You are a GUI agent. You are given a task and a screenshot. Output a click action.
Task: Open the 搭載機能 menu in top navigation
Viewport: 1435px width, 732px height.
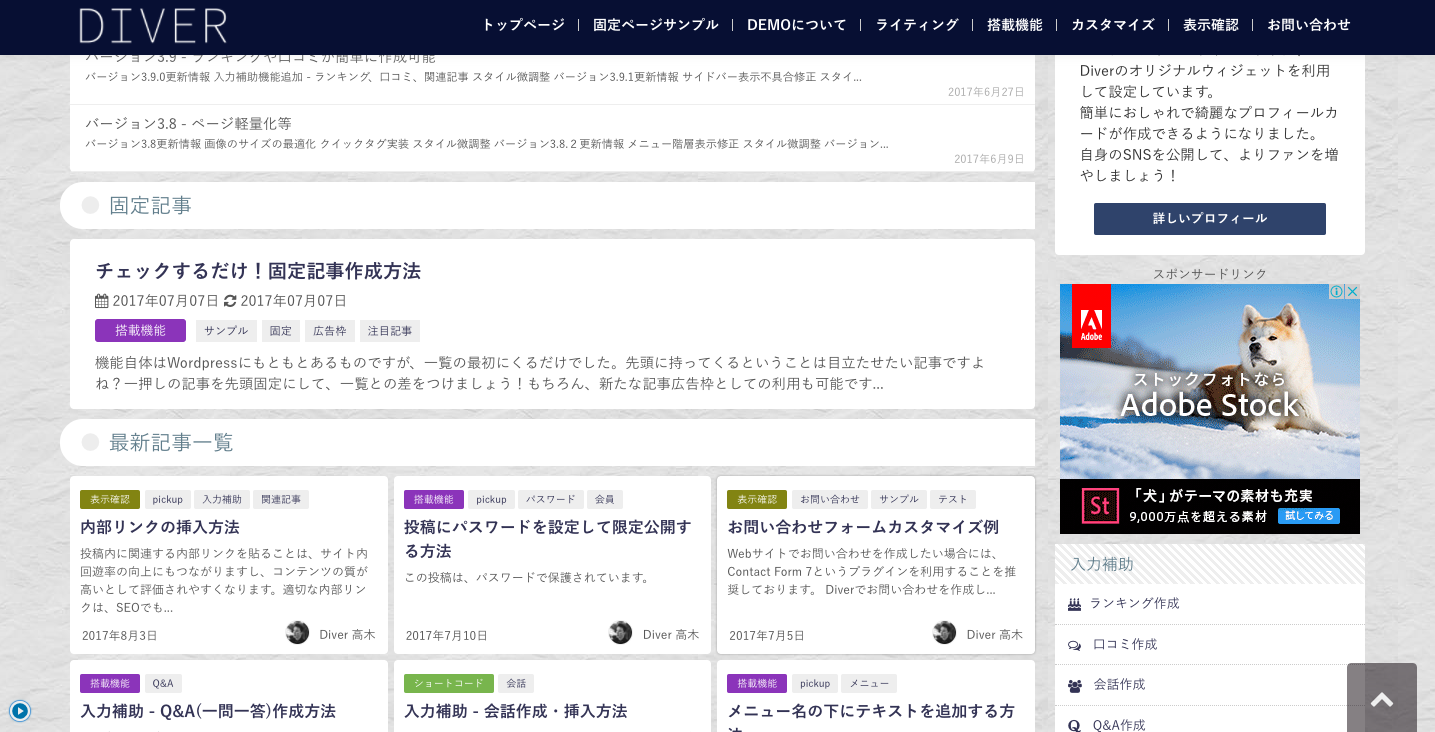1014,25
